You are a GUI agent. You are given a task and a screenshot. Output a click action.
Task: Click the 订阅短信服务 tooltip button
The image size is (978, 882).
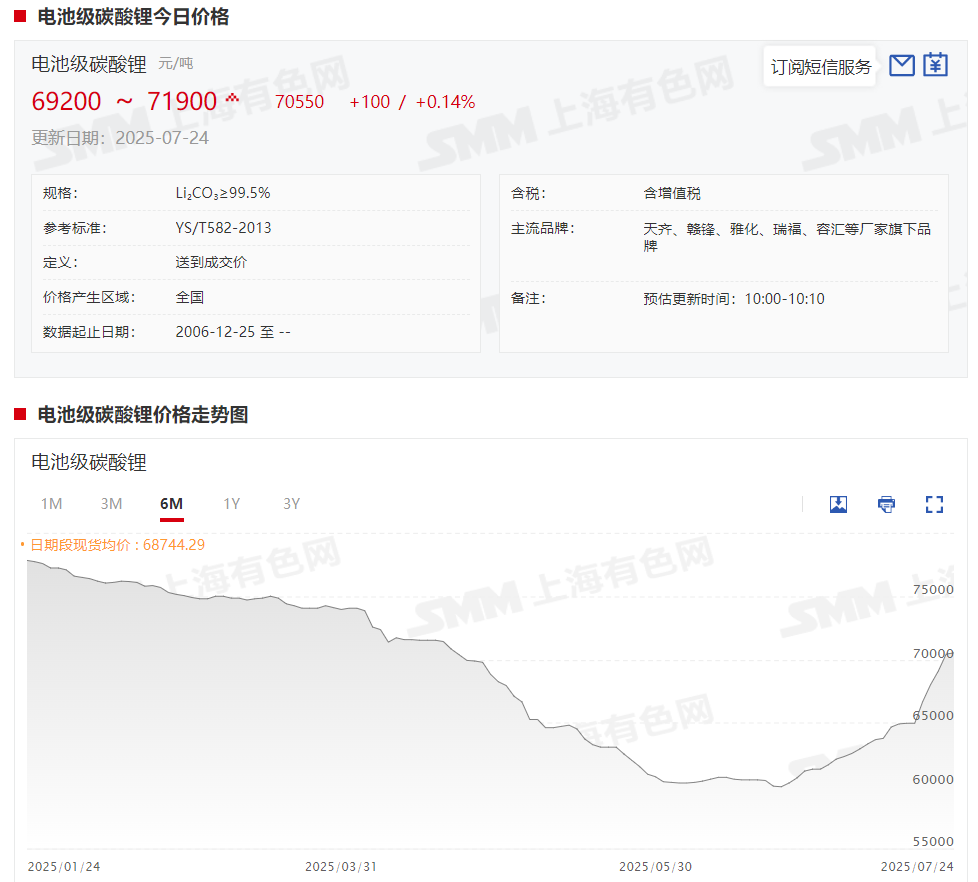click(x=820, y=67)
